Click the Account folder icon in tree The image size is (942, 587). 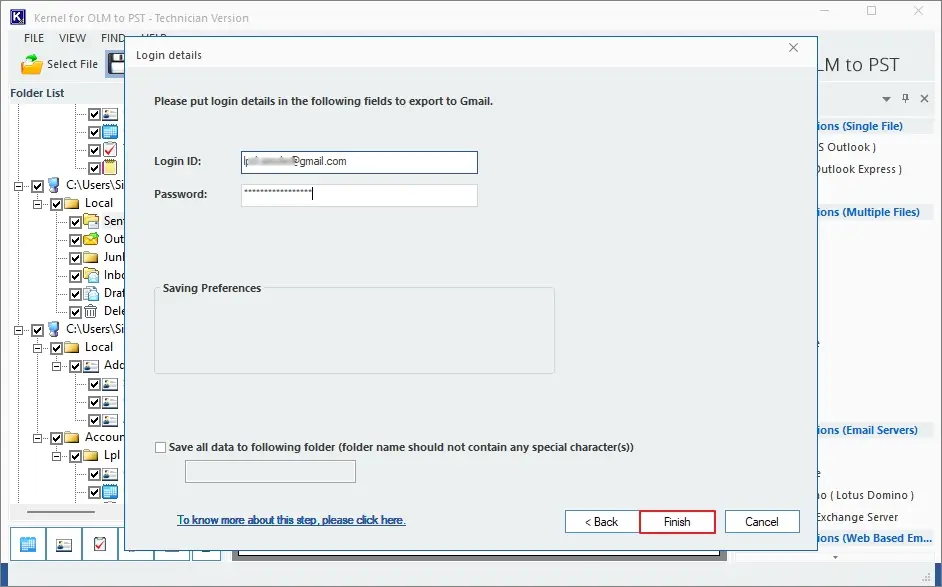pyautogui.click(x=72, y=437)
